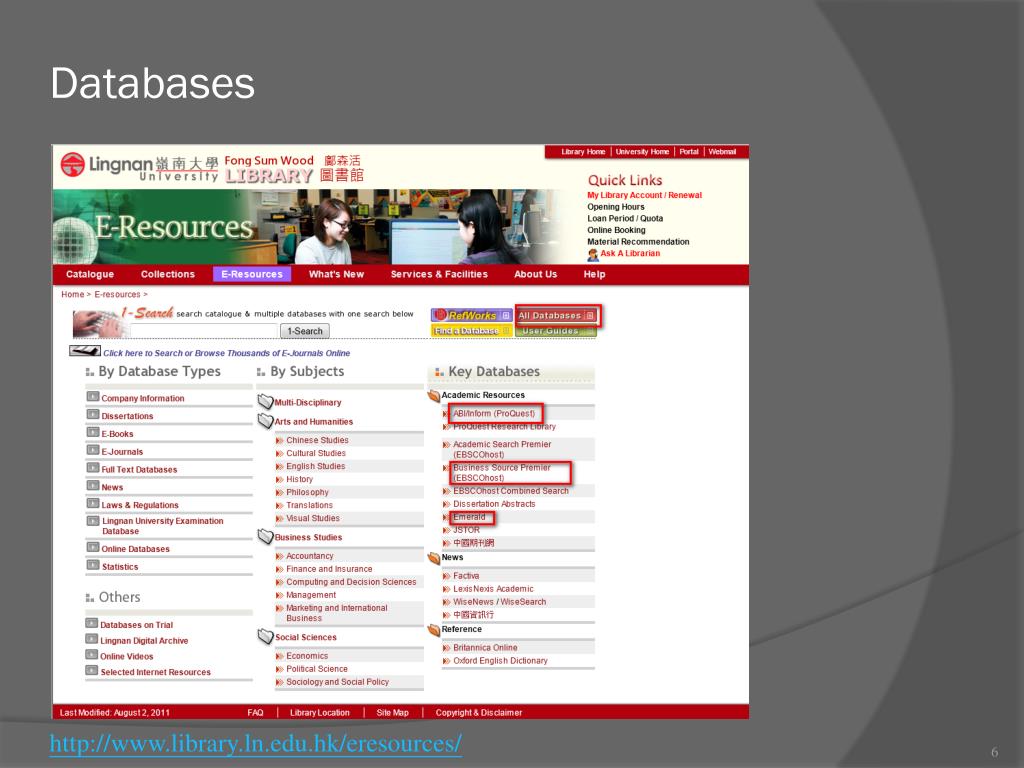Open the What's New menu

pos(336,274)
